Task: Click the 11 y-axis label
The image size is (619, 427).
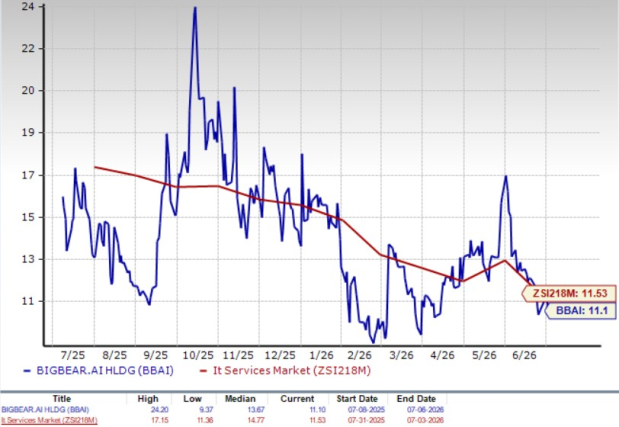Action: pyautogui.click(x=28, y=301)
